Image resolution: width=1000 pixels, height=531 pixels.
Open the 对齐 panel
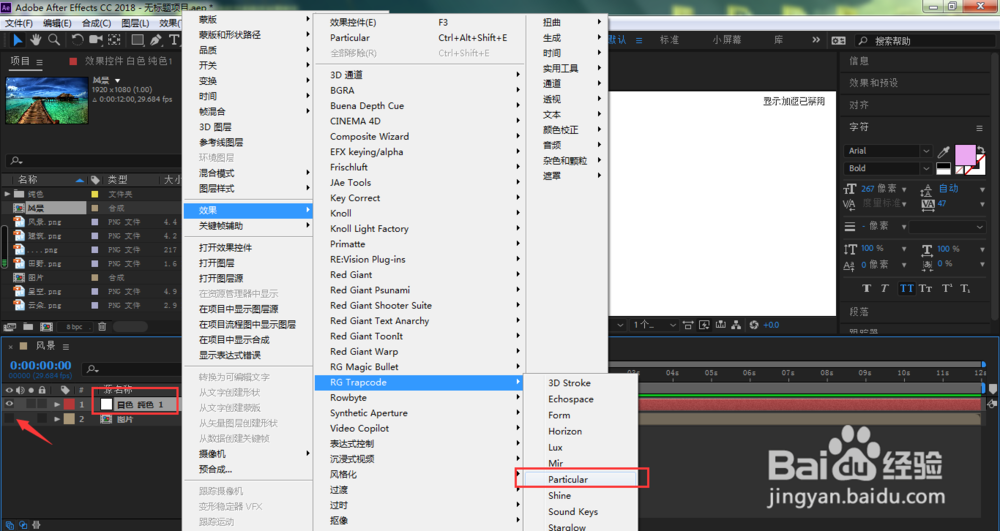pyautogui.click(x=858, y=105)
